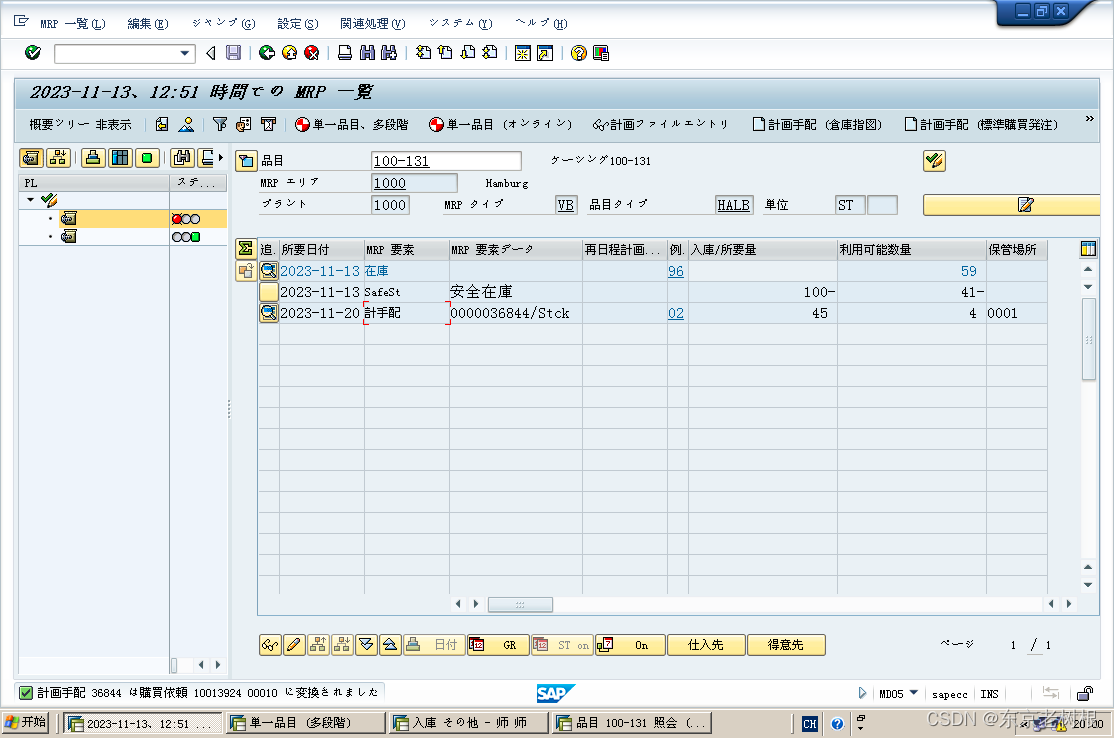1114x738 pixels.
Task: Click the filter icon in the application toolbar
Action: coord(220,125)
